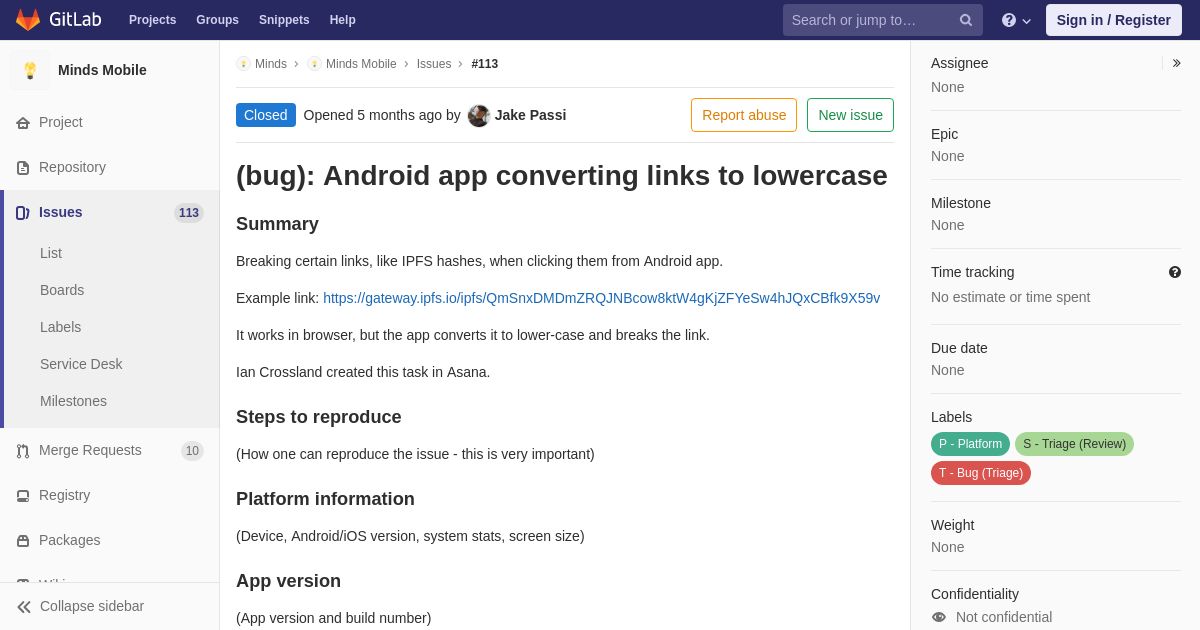This screenshot has height=630, width=1200.
Task: Click the Project home icon
Action: (x=23, y=123)
